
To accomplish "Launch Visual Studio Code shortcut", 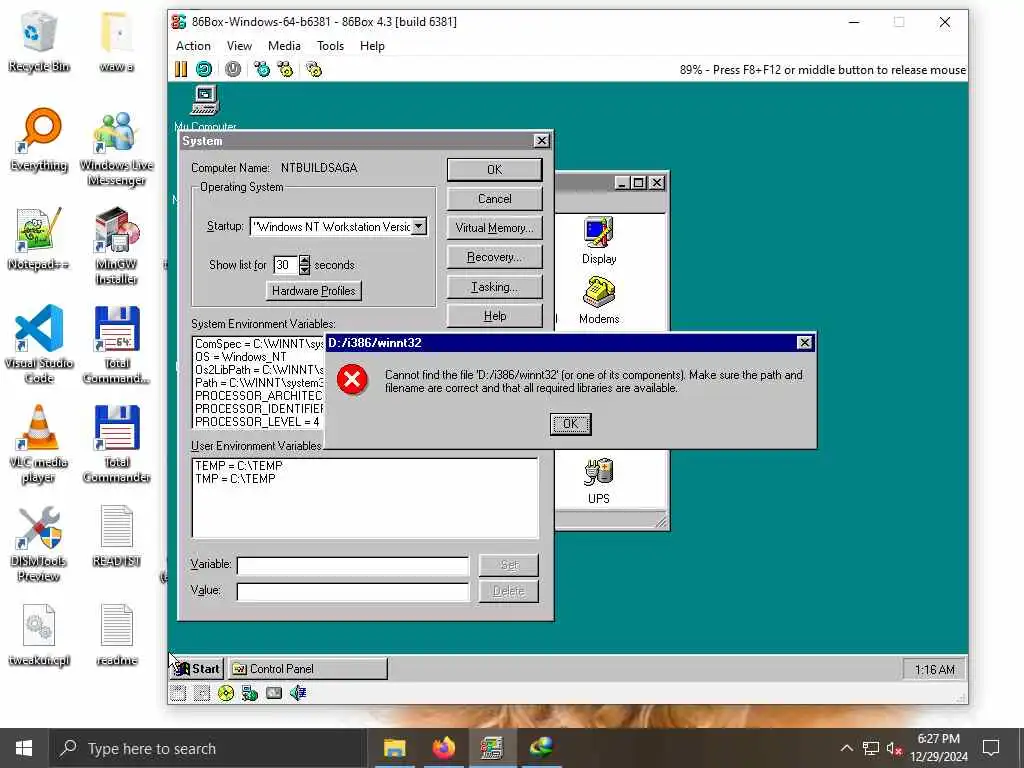I will point(39,345).
